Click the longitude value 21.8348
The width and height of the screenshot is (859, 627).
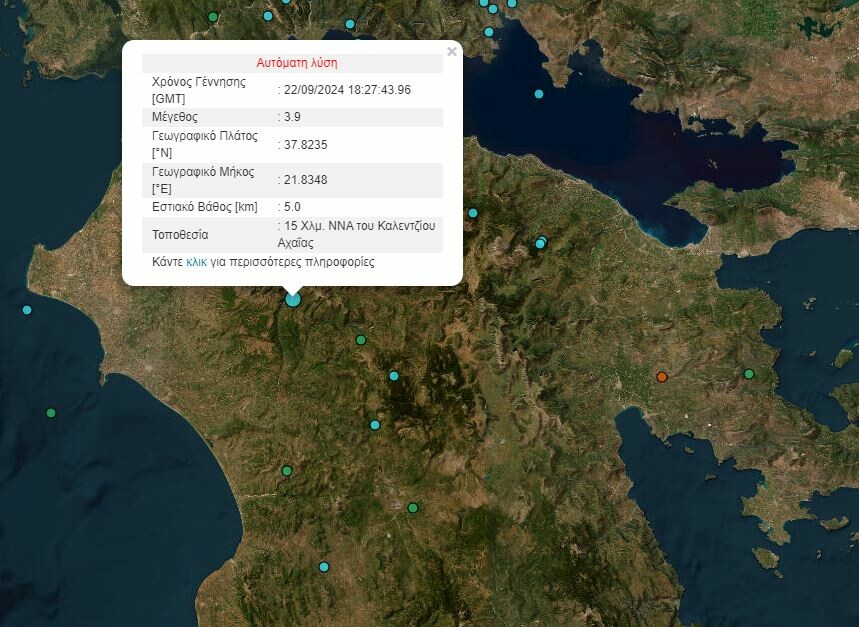(x=306, y=180)
